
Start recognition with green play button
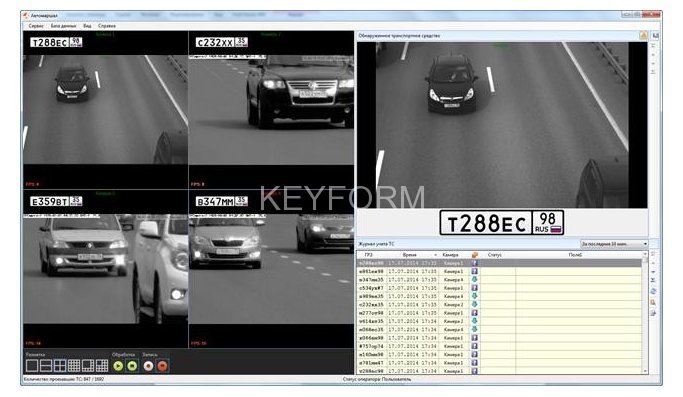[x=118, y=366]
